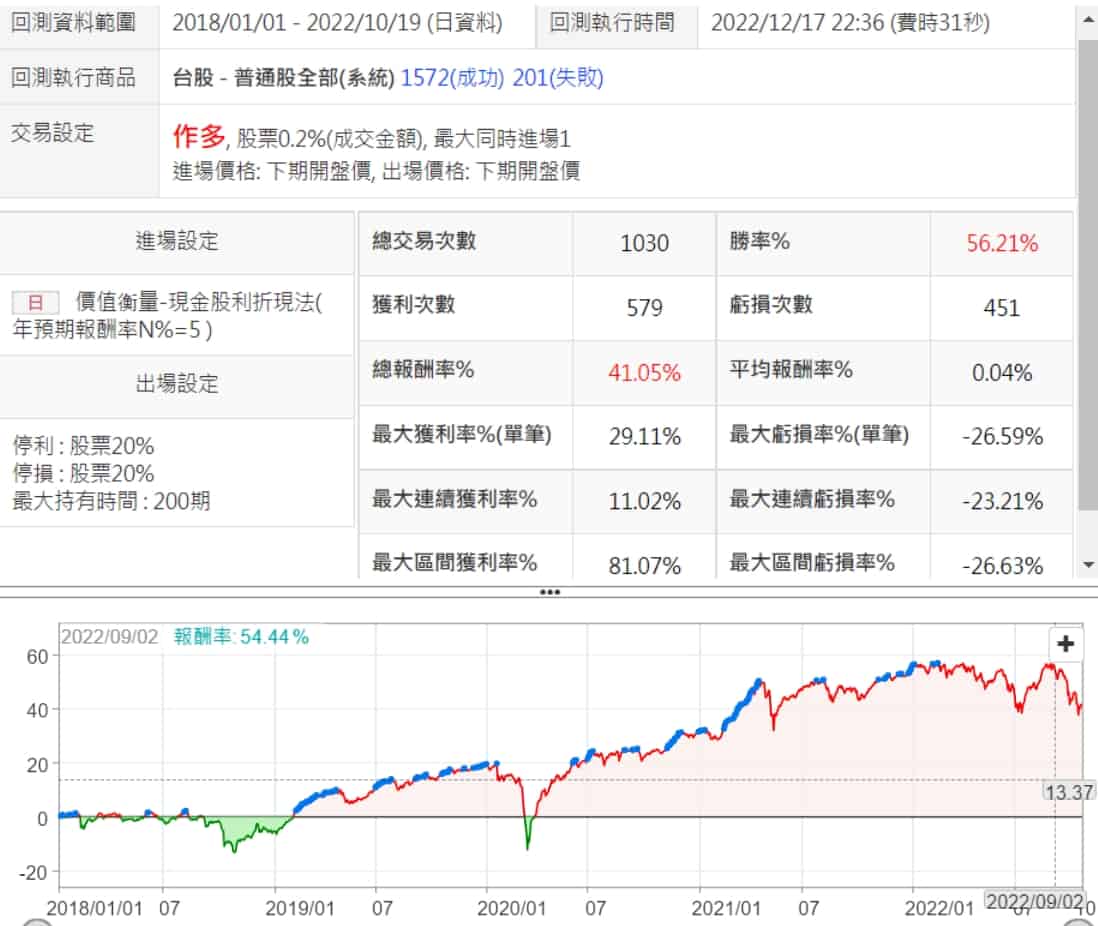
Task: Click the 2022/09/02 date marker on time axis
Action: (1035, 901)
